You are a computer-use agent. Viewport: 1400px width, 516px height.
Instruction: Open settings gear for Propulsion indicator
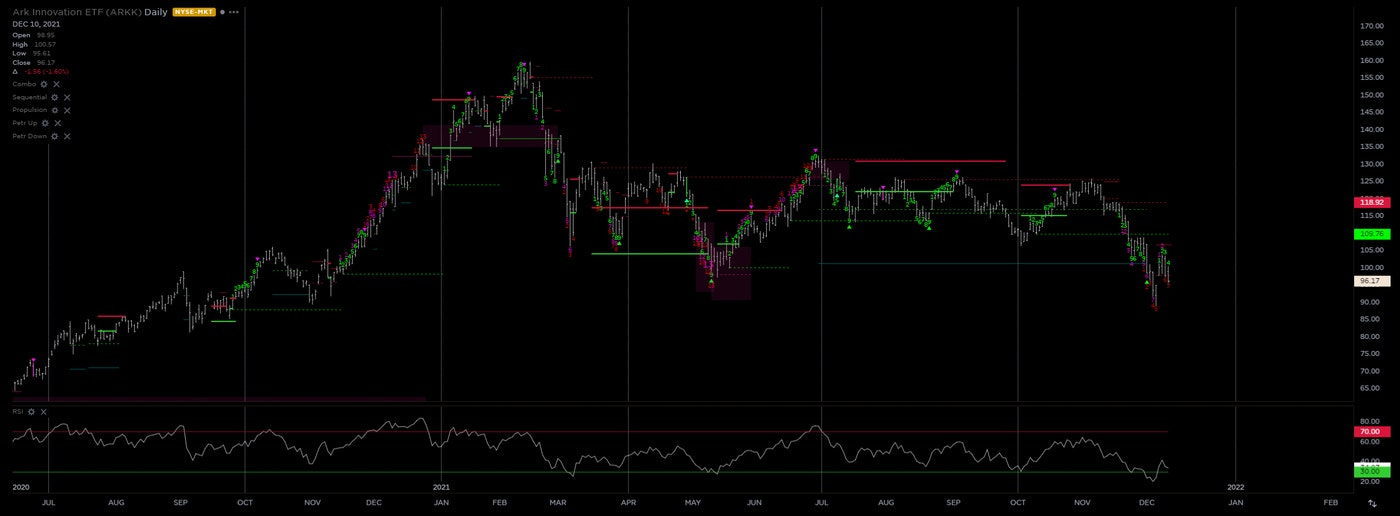(54, 110)
